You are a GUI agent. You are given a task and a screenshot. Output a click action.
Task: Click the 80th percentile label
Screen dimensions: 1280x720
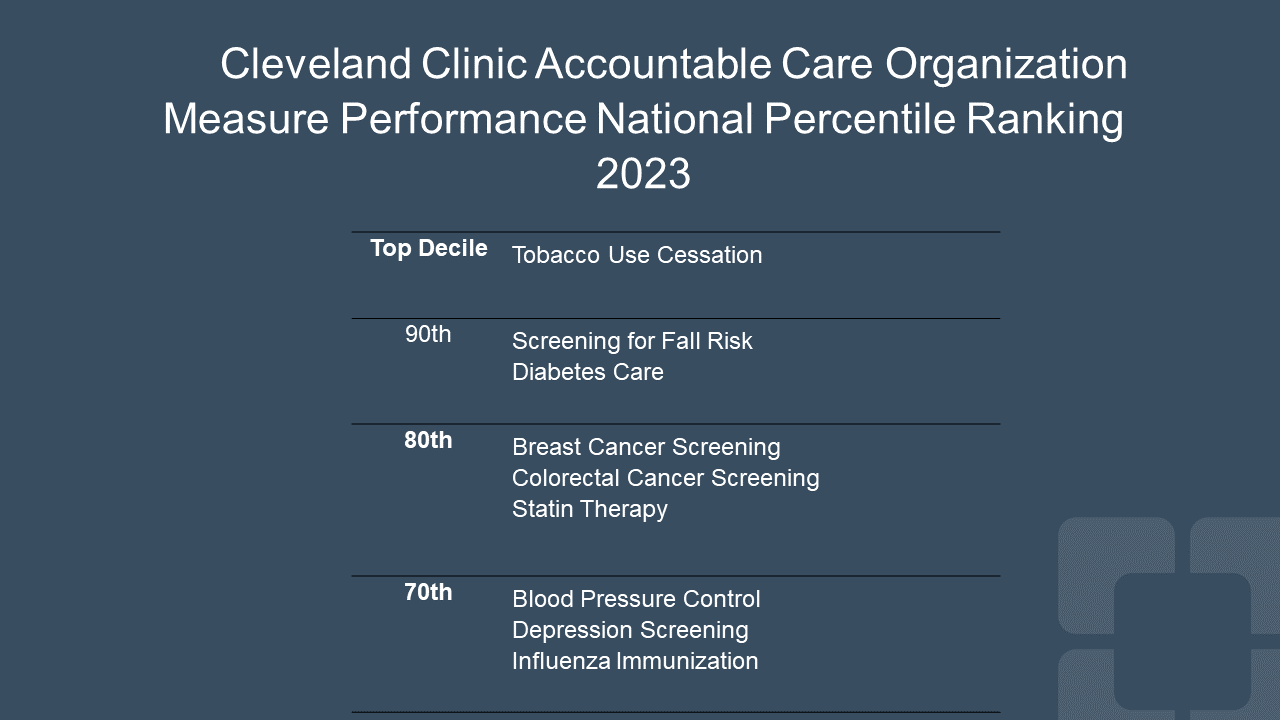pyautogui.click(x=428, y=440)
